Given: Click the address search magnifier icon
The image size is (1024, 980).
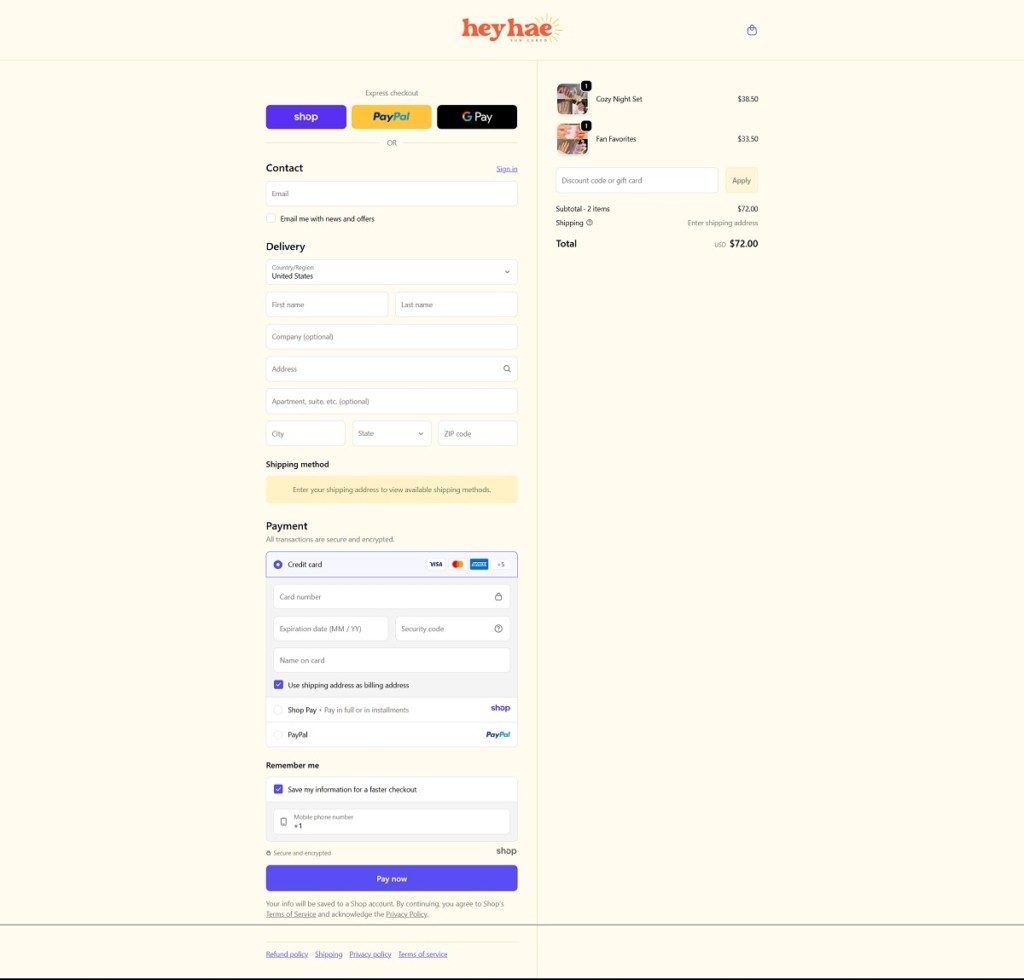Looking at the screenshot, I should pyautogui.click(x=506, y=369).
